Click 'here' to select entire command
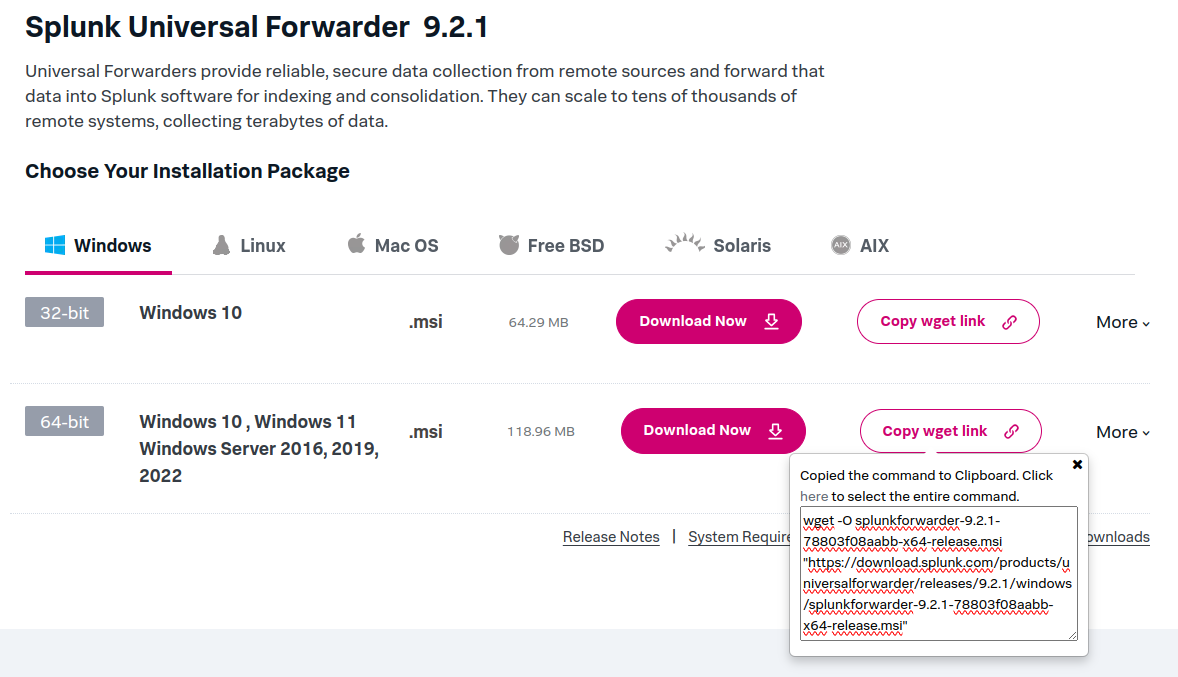The height and width of the screenshot is (677, 1178). click(x=814, y=496)
